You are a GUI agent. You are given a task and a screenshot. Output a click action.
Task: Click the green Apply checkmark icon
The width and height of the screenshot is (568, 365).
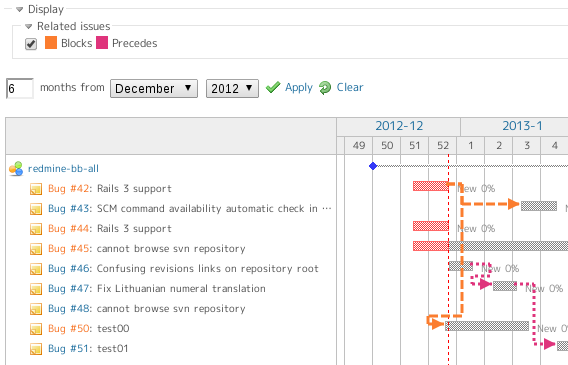(273, 88)
